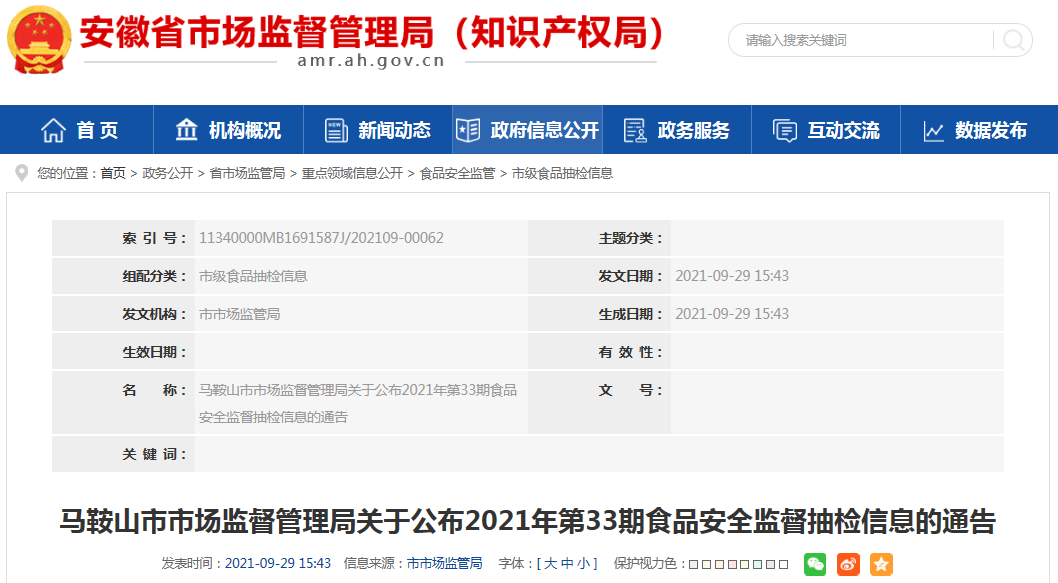The height and width of the screenshot is (583, 1058).
Task: Click the location pin breadcrumb icon
Action: coord(22,173)
